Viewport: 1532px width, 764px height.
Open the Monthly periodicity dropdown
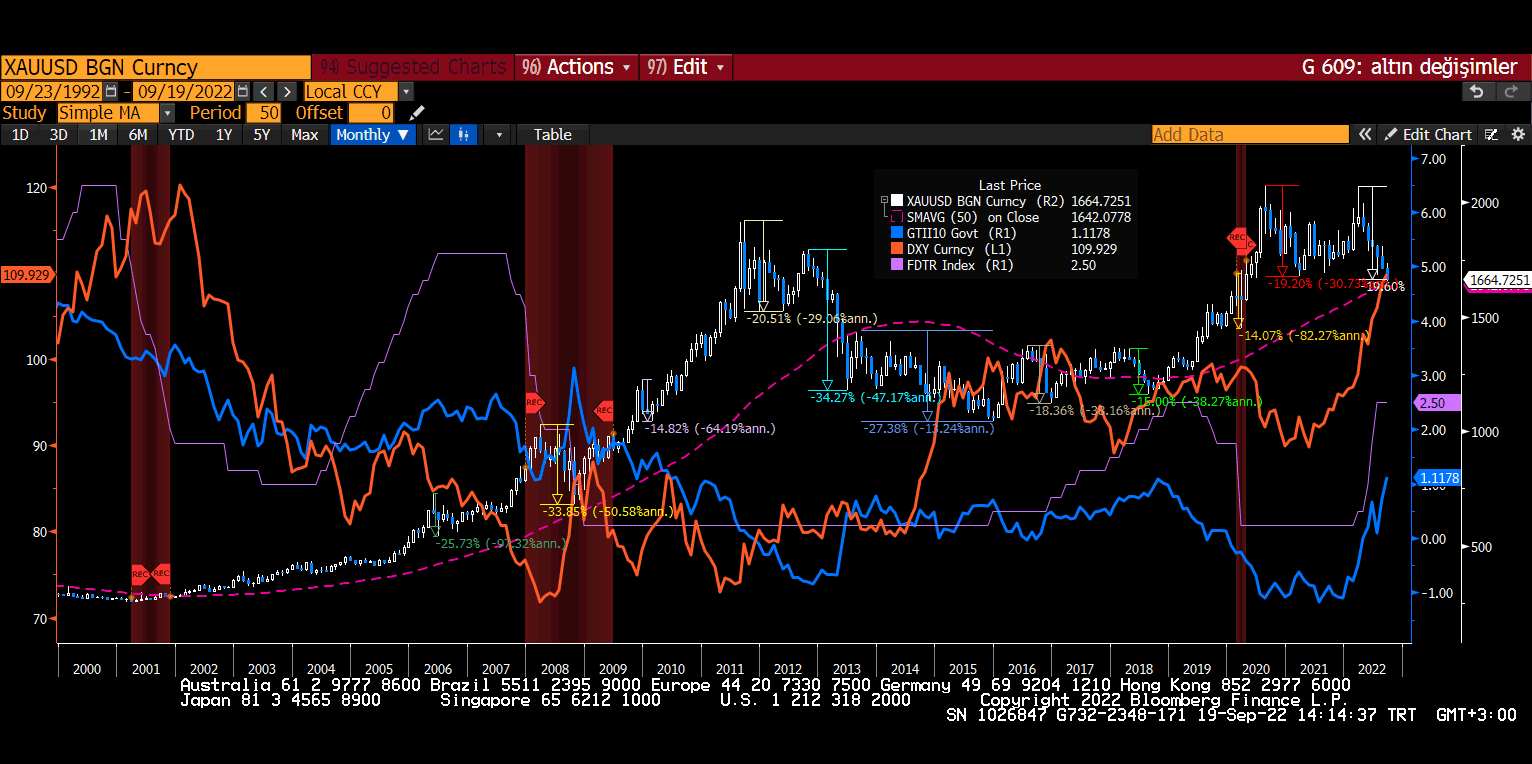tap(373, 134)
